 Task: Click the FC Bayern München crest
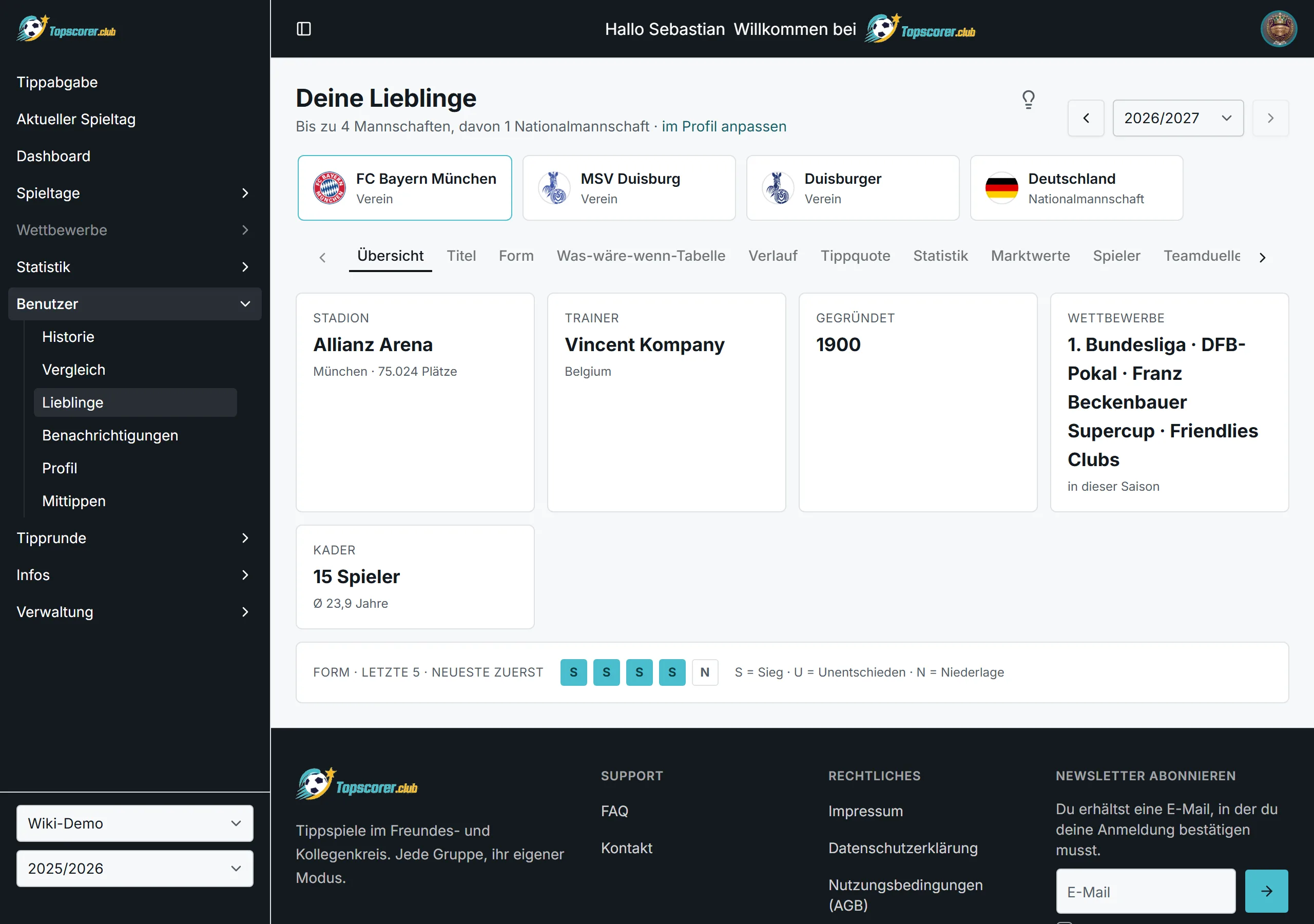click(x=329, y=188)
